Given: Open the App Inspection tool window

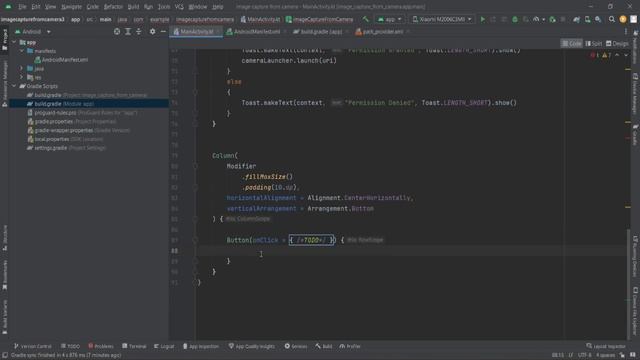Looking at the screenshot, I should click(201, 346).
